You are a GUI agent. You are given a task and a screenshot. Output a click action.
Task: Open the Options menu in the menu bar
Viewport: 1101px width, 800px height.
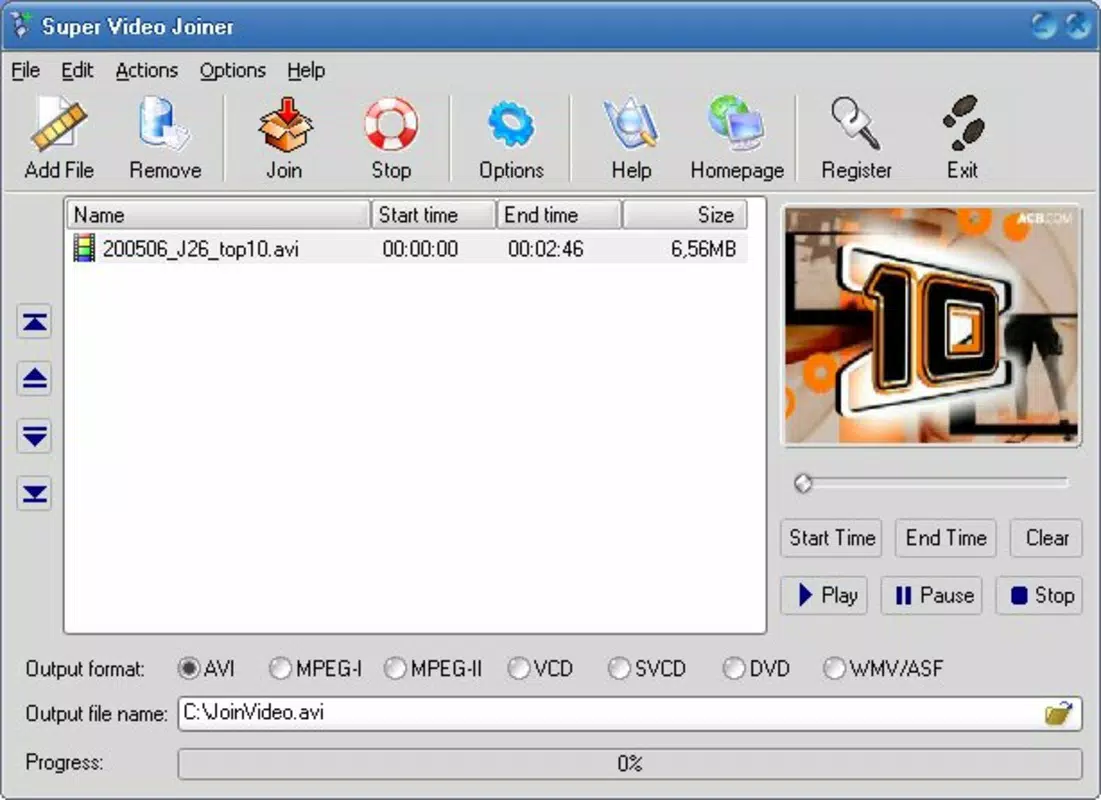232,70
